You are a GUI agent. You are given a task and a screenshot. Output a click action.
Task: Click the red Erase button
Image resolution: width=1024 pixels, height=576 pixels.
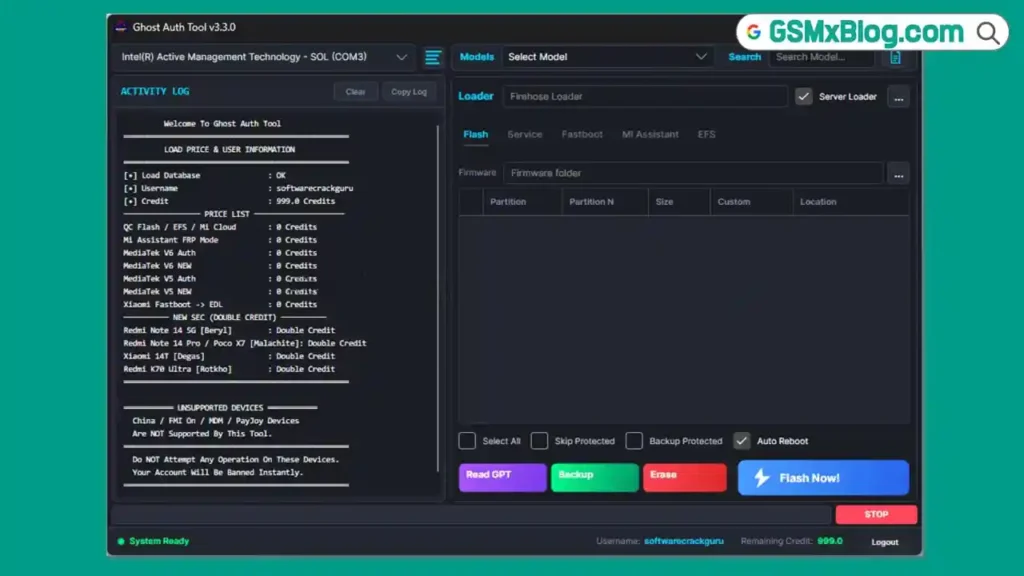point(684,477)
